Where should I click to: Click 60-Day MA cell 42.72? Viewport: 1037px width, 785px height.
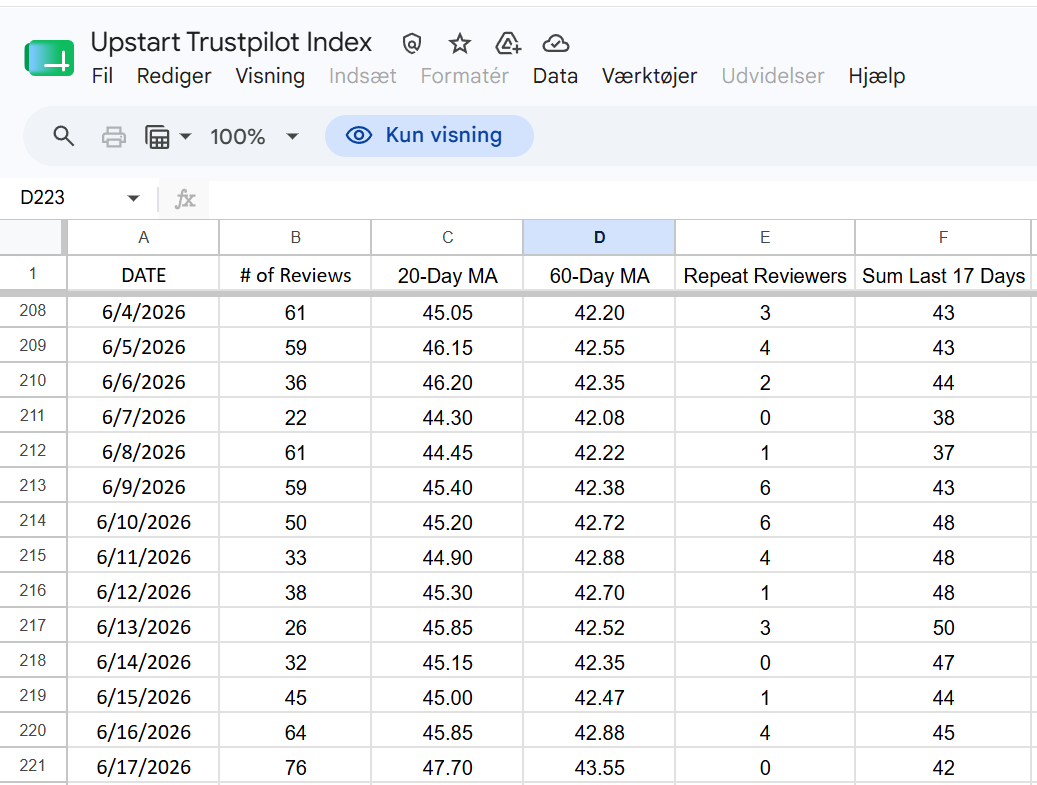[599, 522]
